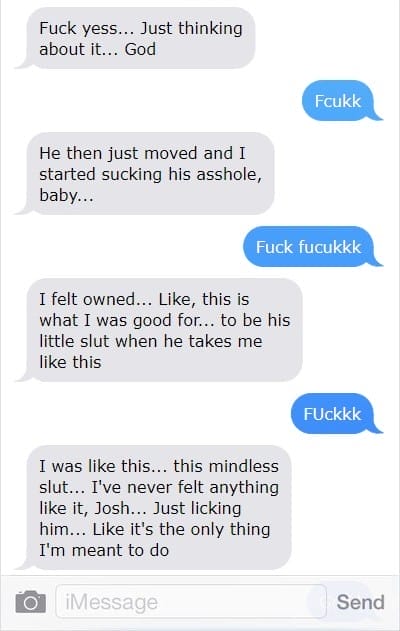This screenshot has height=631, width=400.
Task: Click the word "baby..." in the gray bubble
Action: tap(66, 195)
